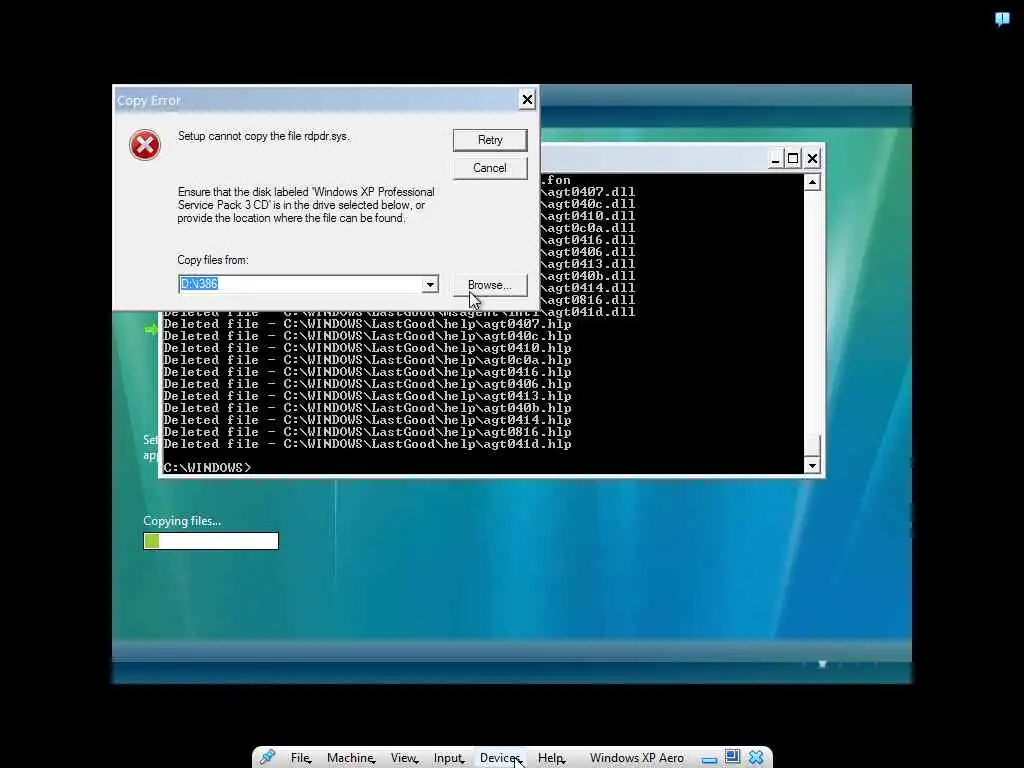The image size is (1024, 768).
Task: Close the command prompt window
Action: tap(812, 159)
